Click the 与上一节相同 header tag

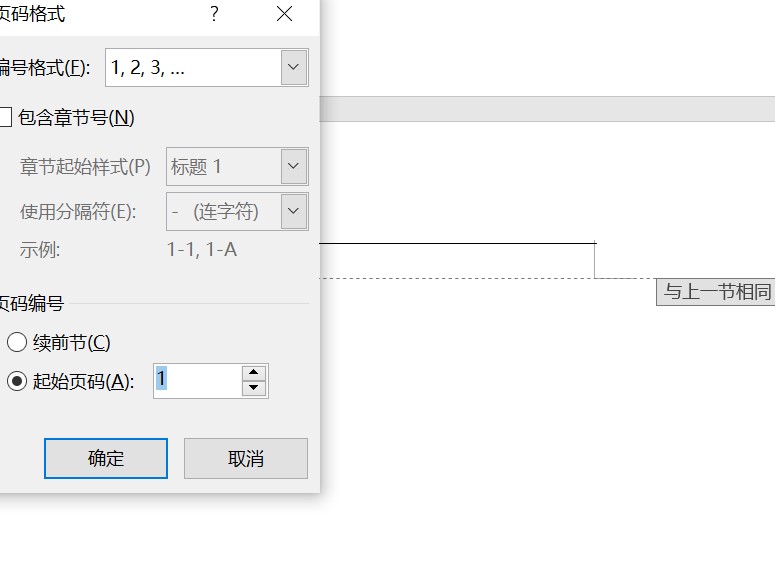717,292
